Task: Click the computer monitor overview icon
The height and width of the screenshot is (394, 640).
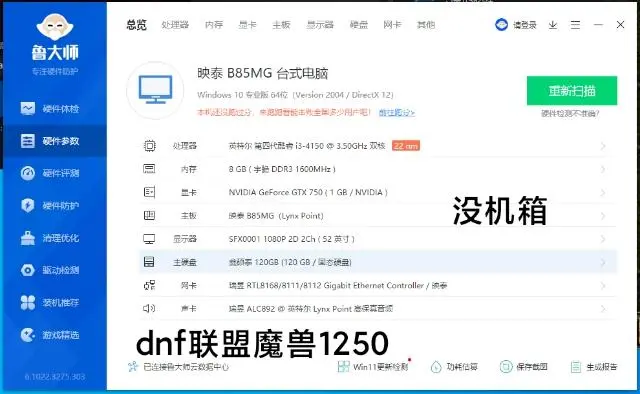Action: pos(155,90)
